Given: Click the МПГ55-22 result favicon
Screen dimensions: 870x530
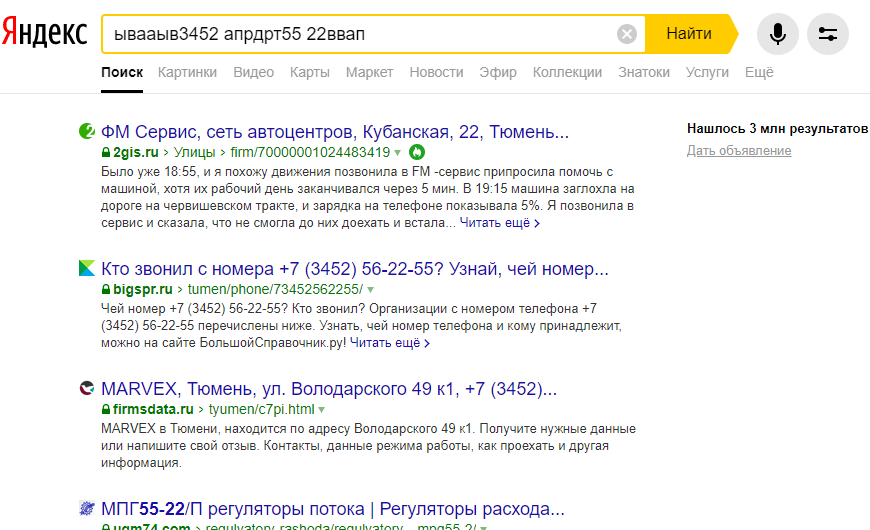Looking at the screenshot, I should coord(87,508).
